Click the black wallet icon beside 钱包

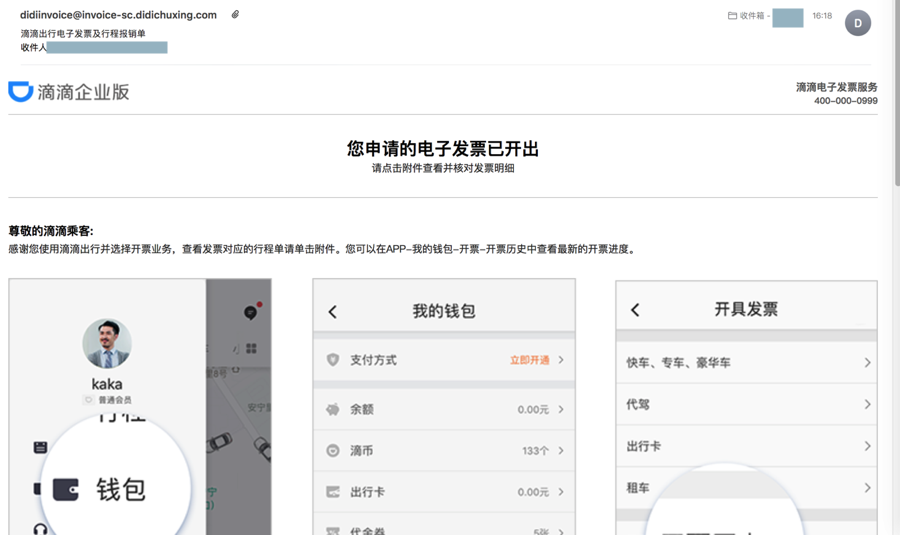[65, 490]
